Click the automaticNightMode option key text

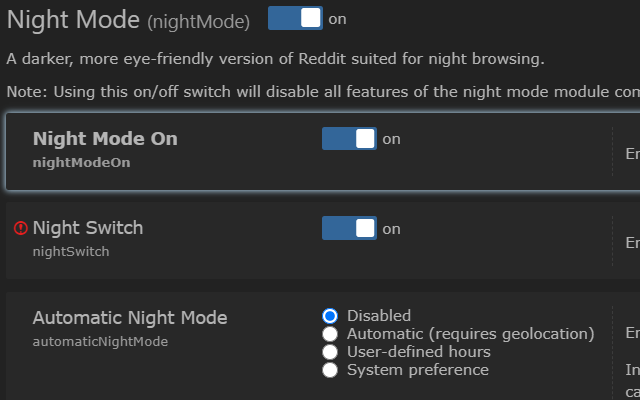coord(100,341)
